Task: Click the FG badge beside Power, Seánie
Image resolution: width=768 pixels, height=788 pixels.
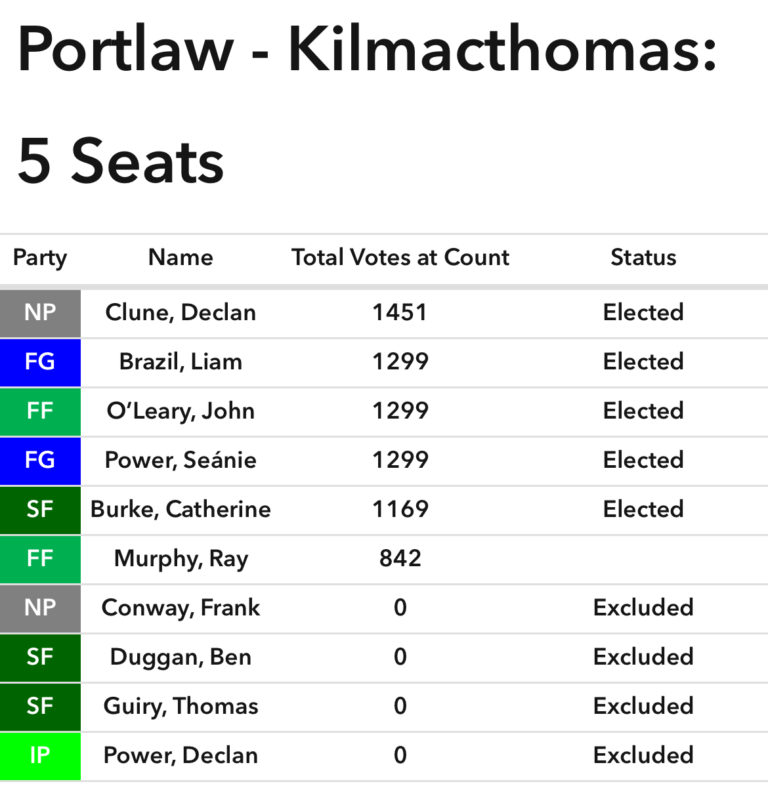Action: pos(40,460)
